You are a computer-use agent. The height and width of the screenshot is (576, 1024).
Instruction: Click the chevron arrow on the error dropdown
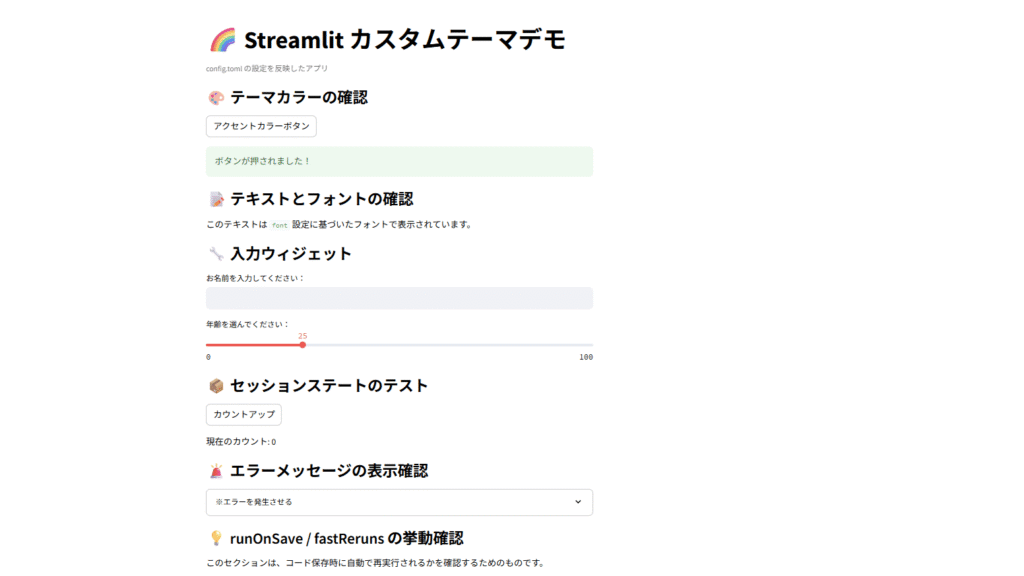tap(578, 502)
